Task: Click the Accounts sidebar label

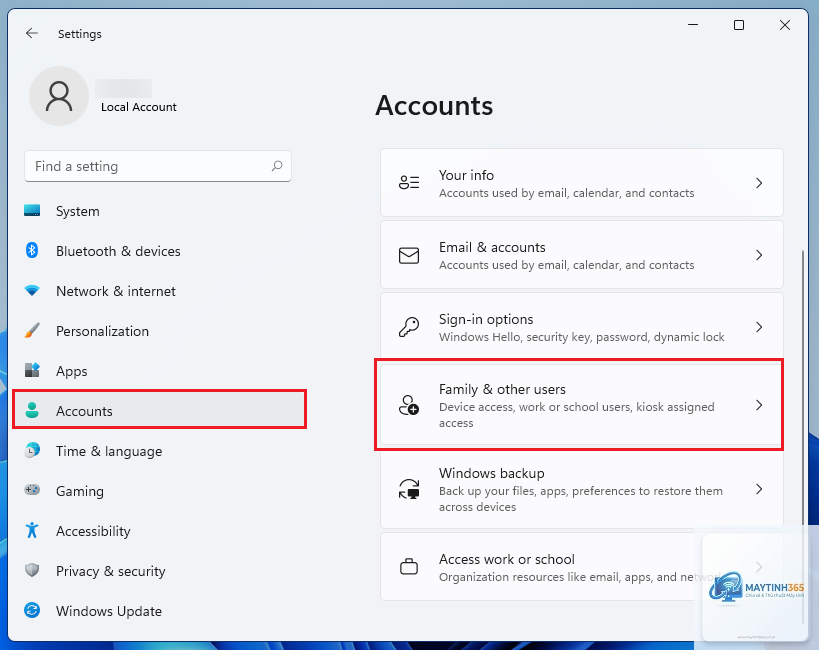Action: (84, 411)
